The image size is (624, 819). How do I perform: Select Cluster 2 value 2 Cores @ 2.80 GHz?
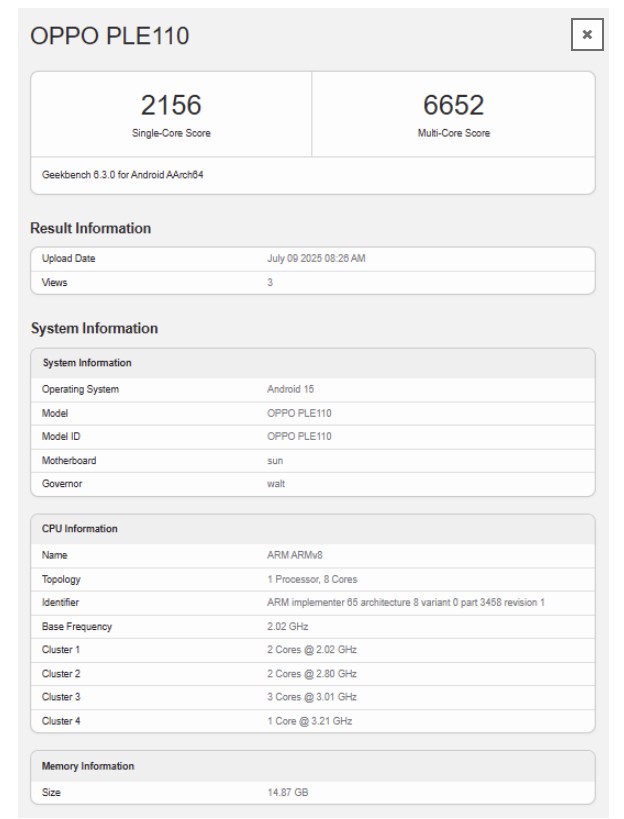point(312,674)
